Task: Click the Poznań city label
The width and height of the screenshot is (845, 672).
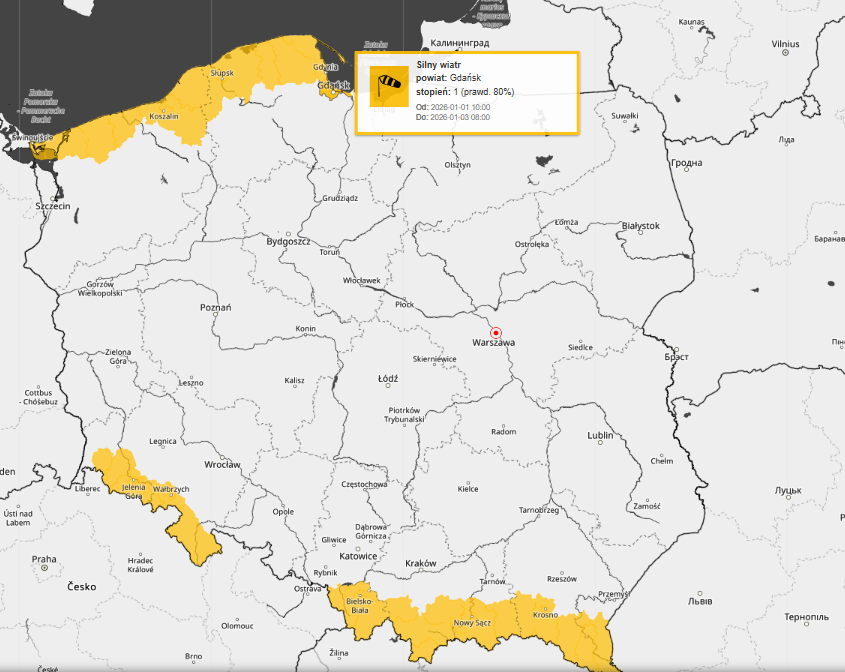Action: tap(215, 307)
